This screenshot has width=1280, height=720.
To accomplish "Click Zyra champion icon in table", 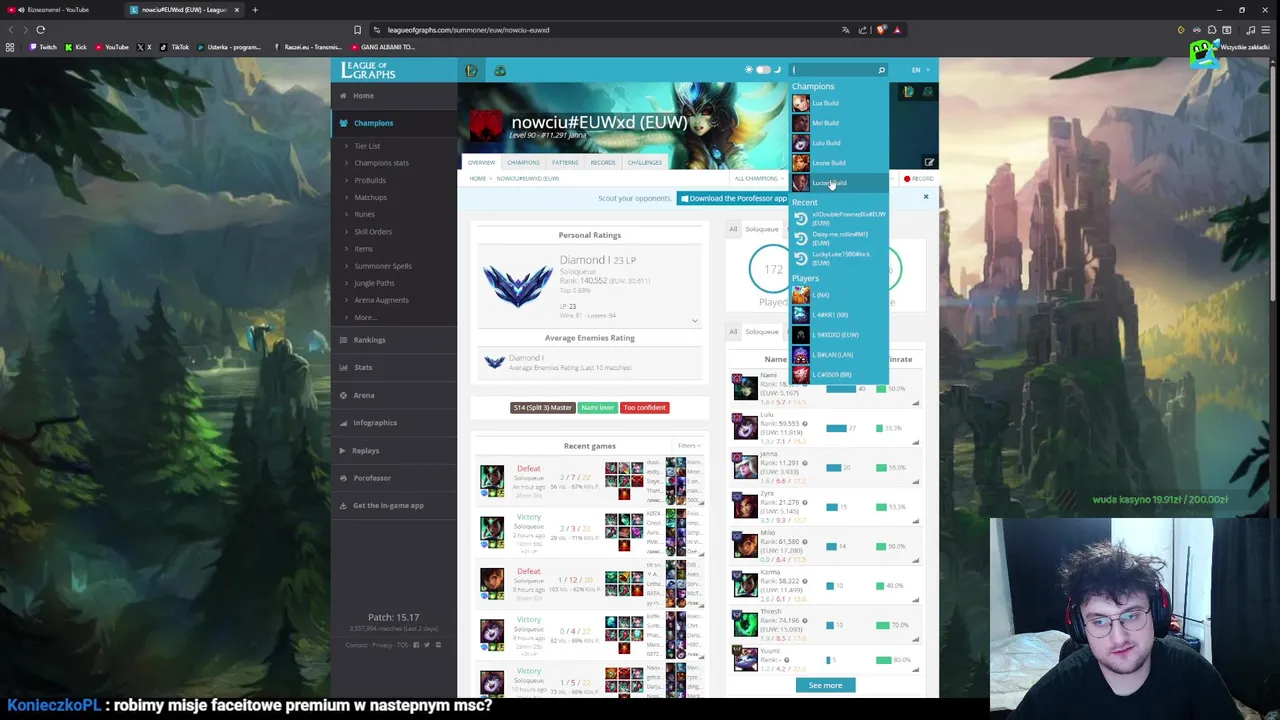I will click(745, 505).
